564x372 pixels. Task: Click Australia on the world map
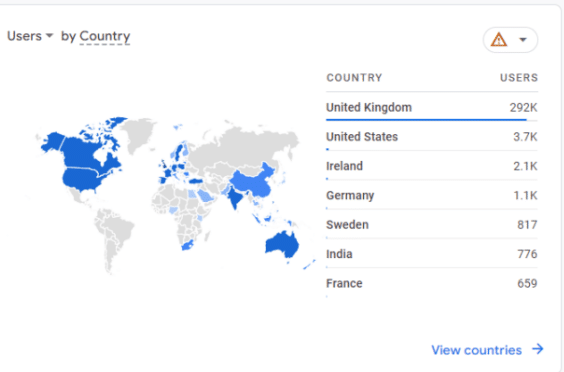click(282, 244)
